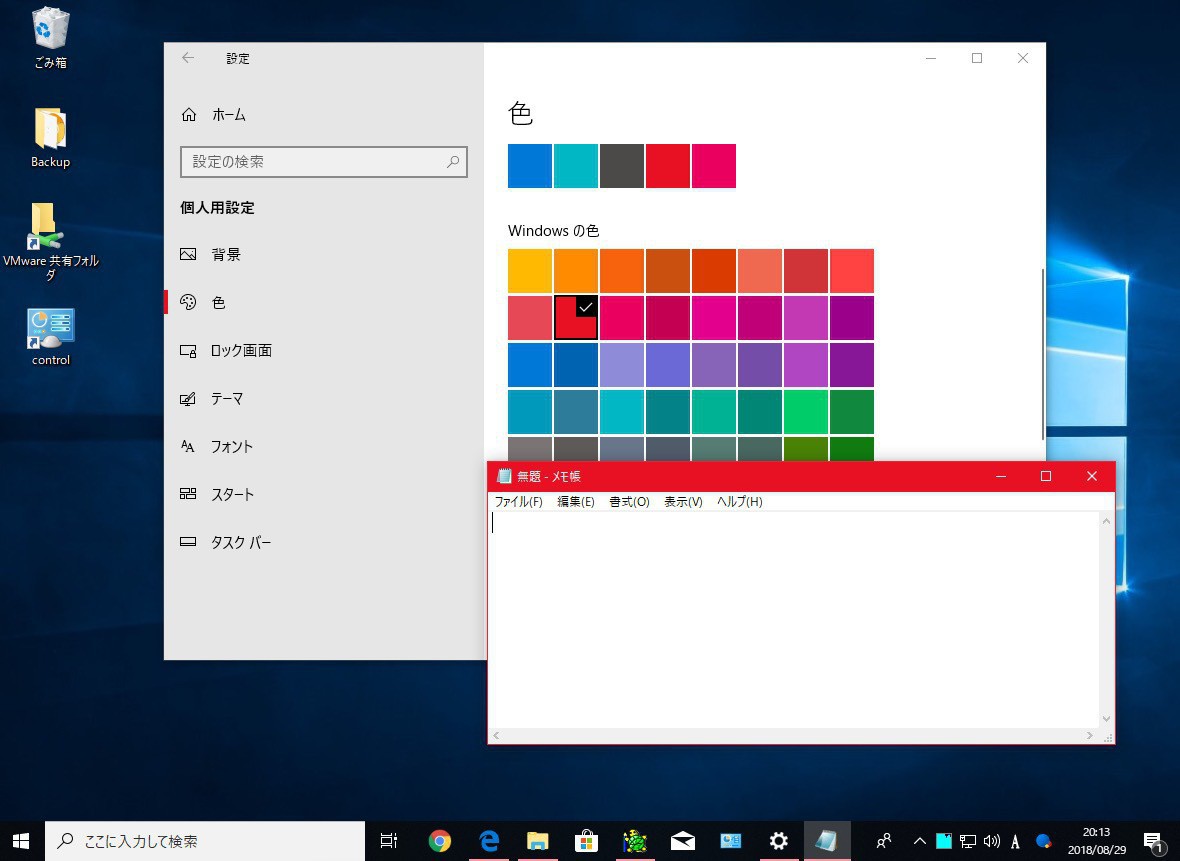
Task: Click the Mail app taskbar icon
Action: (683, 841)
